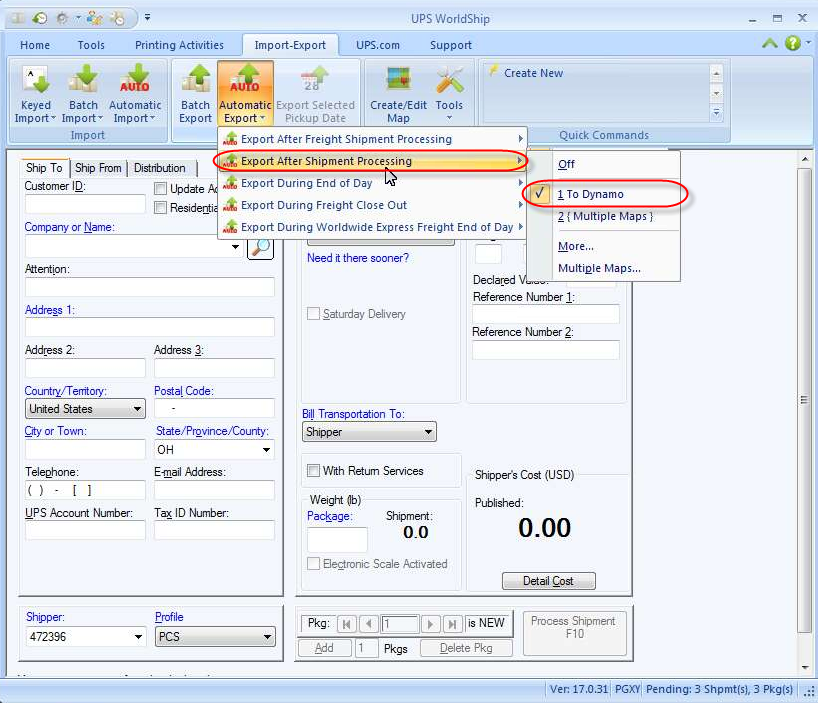
Task: Expand the Quick Commands list arrow
Action: tap(716, 113)
